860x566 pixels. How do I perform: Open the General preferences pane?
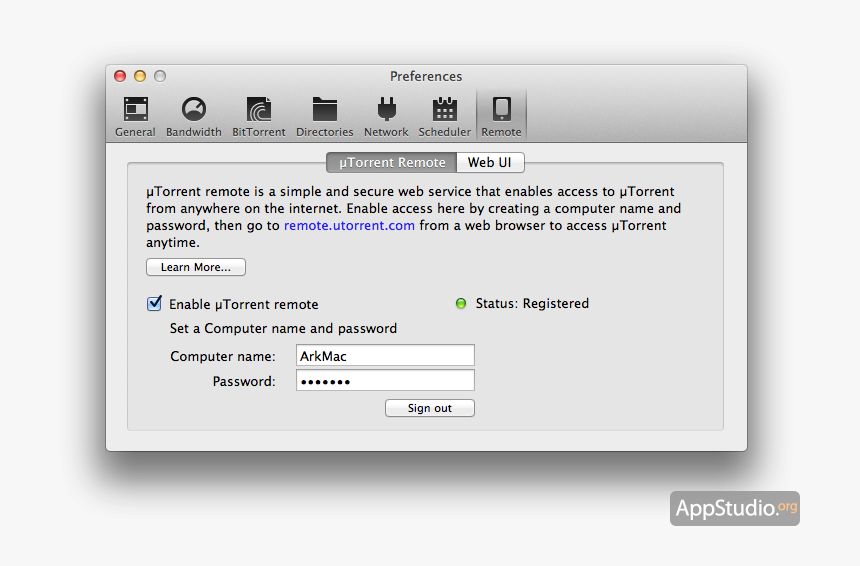135,117
